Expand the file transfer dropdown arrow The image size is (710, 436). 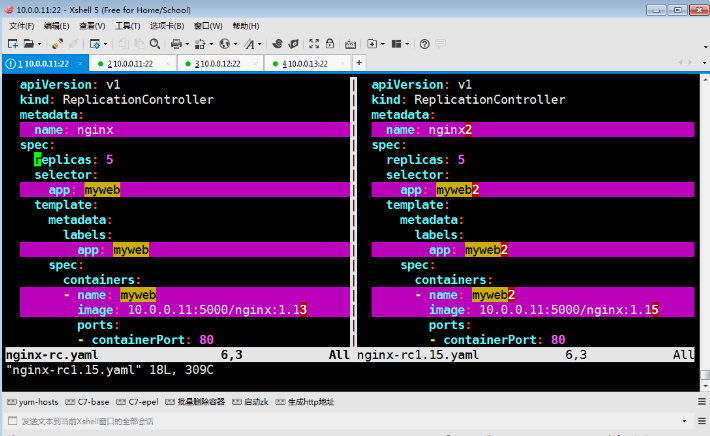(211, 44)
